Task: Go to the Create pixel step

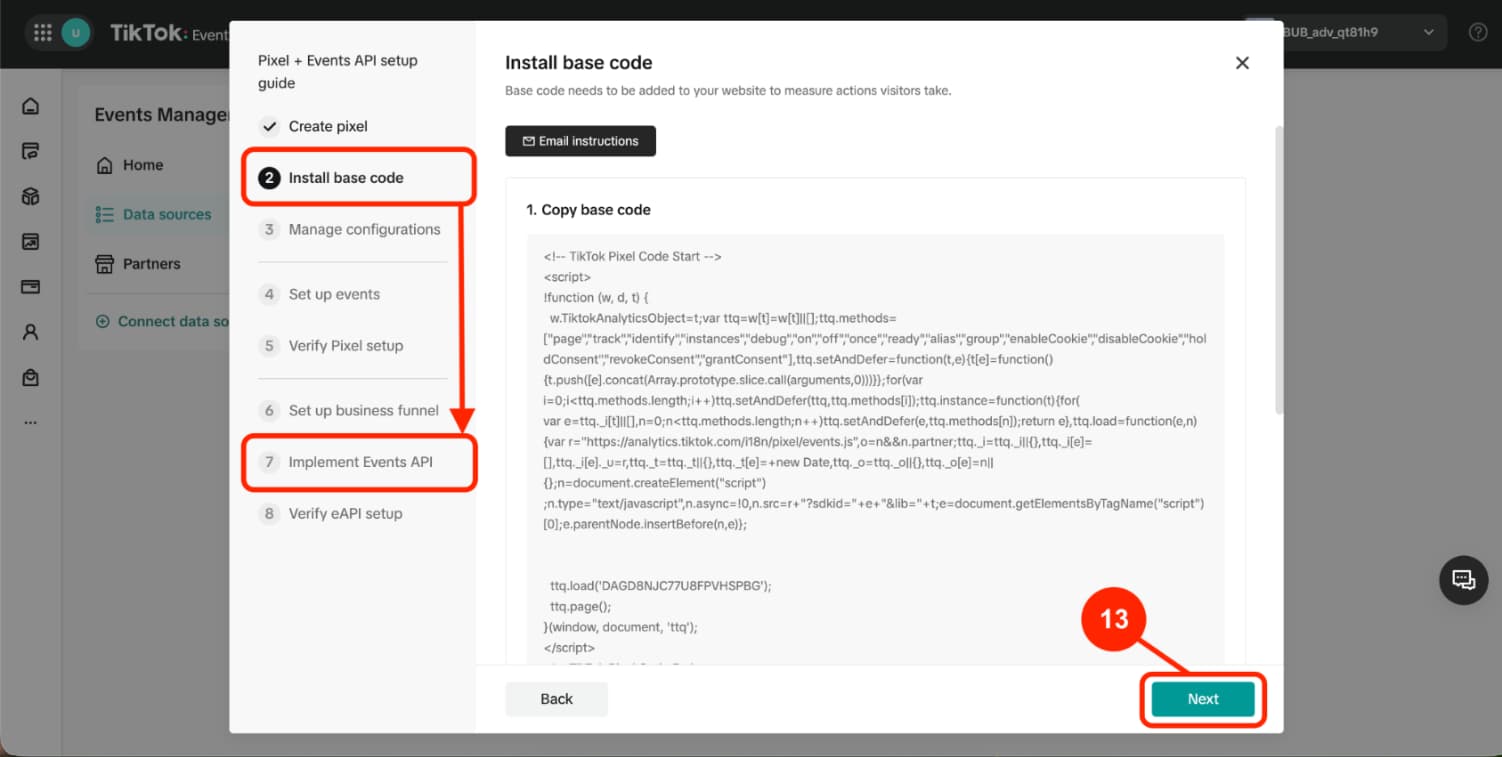Action: [328, 126]
